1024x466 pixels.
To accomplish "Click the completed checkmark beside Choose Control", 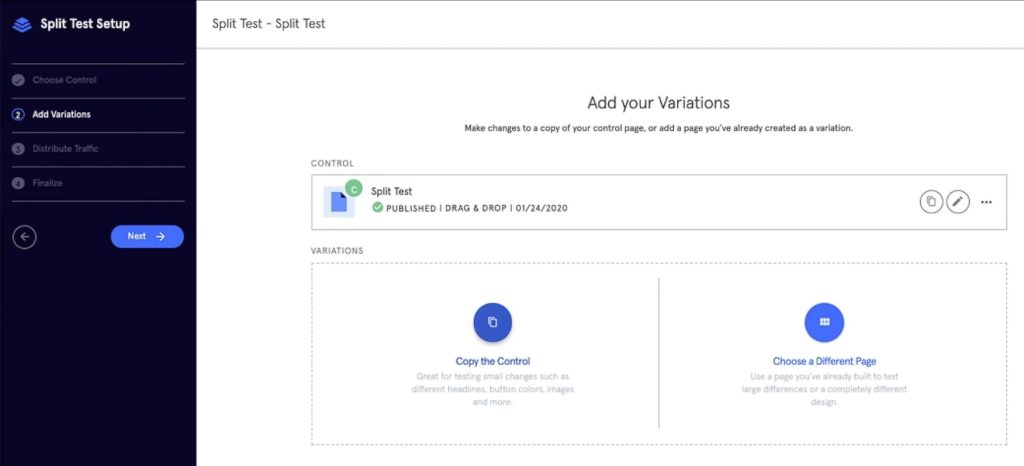I will [x=18, y=80].
